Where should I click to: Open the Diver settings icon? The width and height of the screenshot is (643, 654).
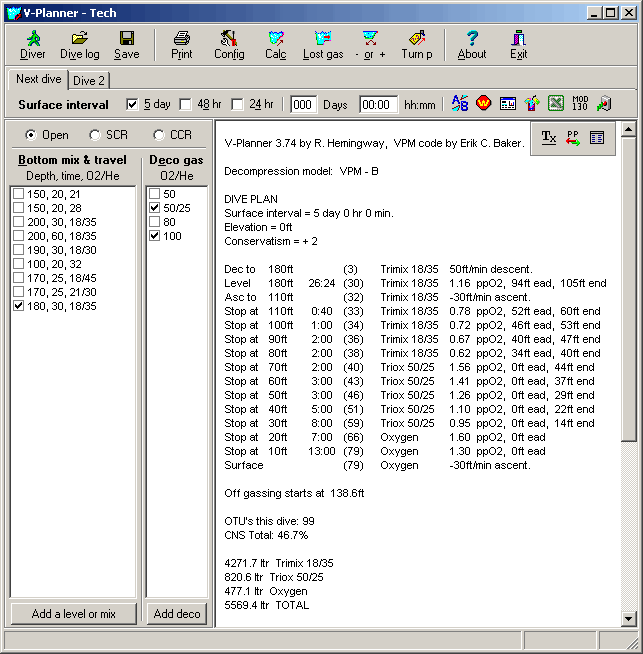click(33, 44)
